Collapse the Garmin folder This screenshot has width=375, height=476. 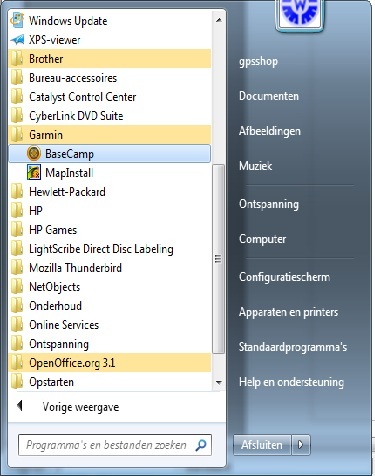click(x=109, y=135)
